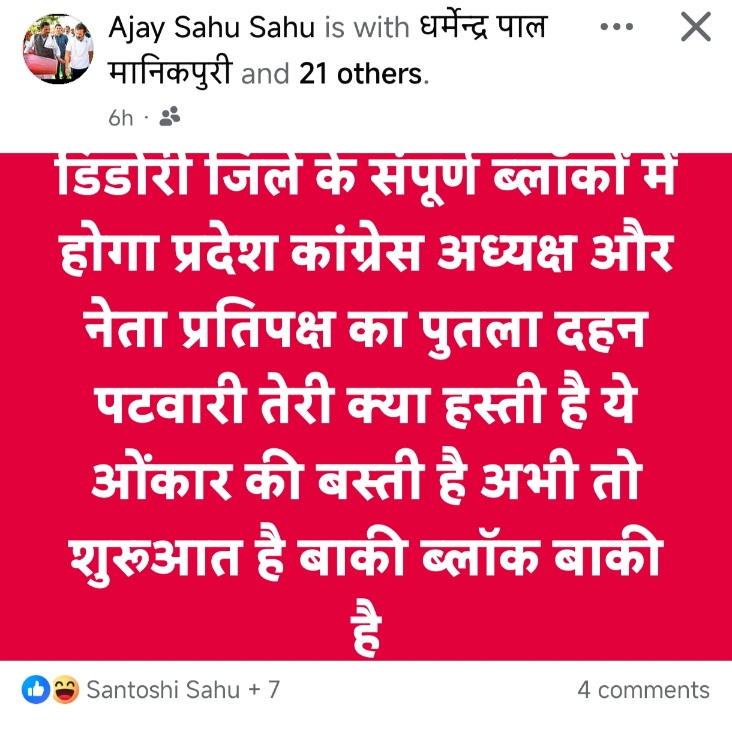
Task: Open tagged profile धर्मेन्द्र पाल
Action: coord(482,26)
